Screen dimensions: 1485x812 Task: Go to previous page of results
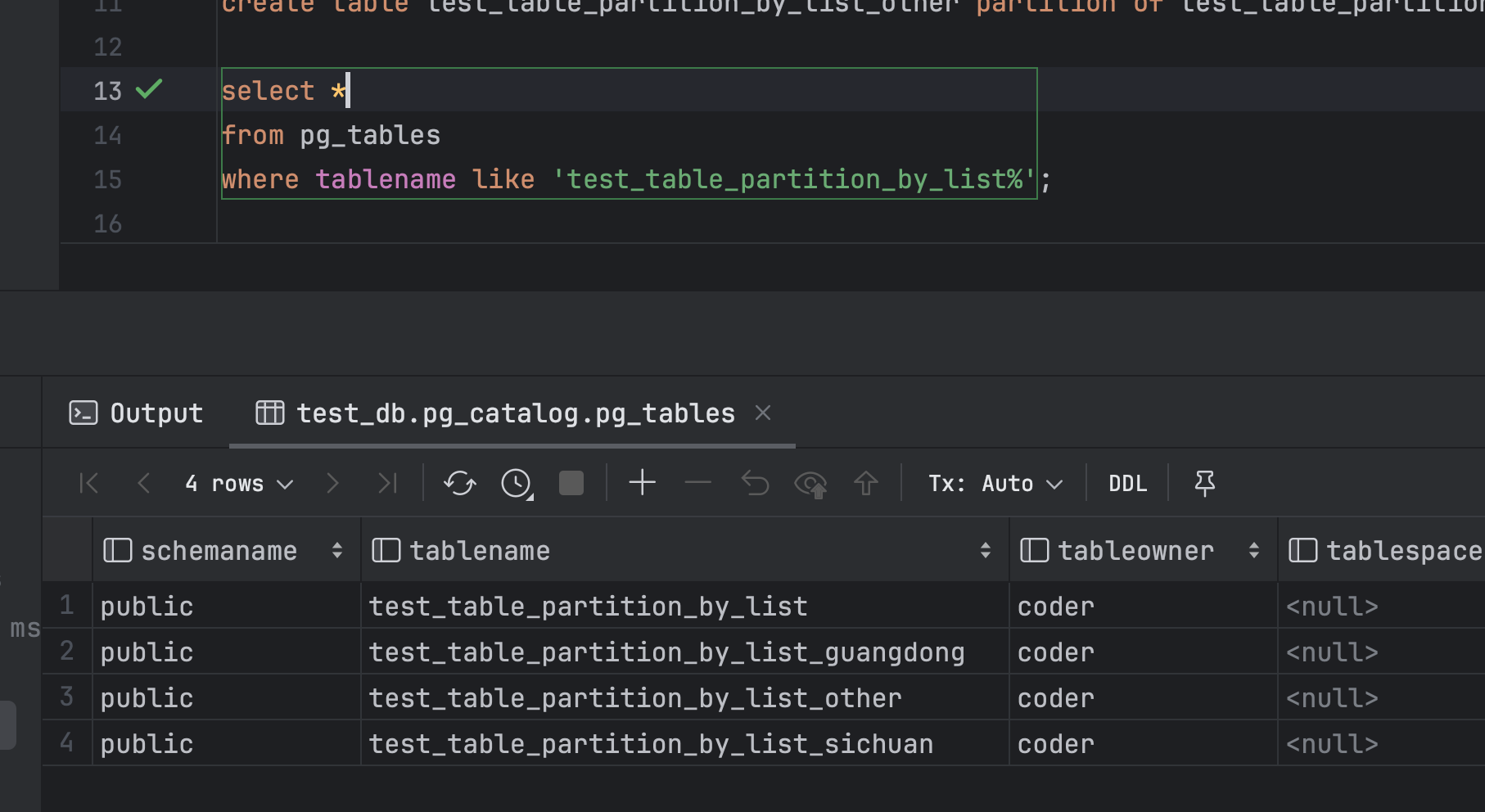point(143,484)
